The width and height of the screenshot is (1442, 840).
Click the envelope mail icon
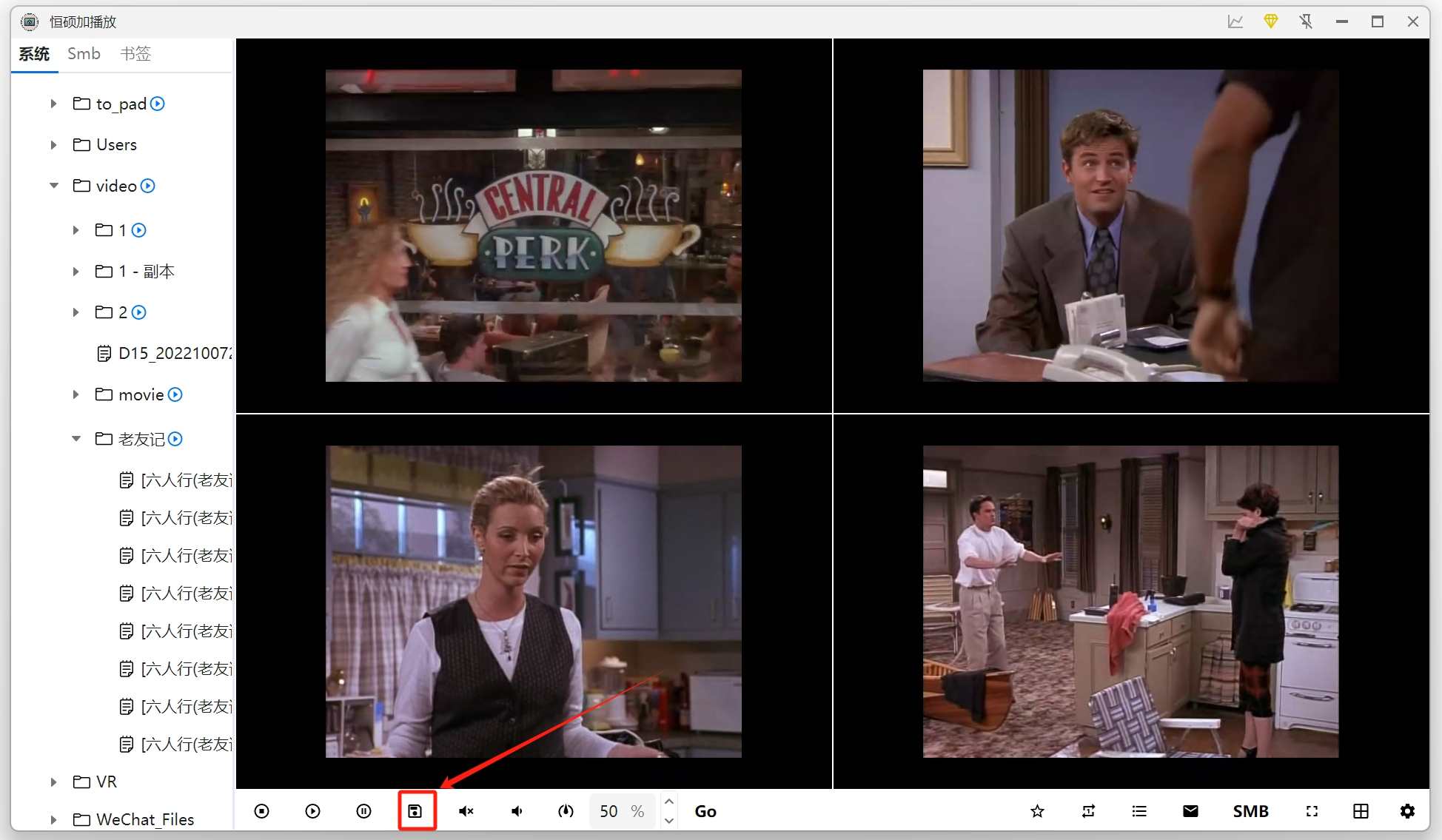[x=1190, y=811]
